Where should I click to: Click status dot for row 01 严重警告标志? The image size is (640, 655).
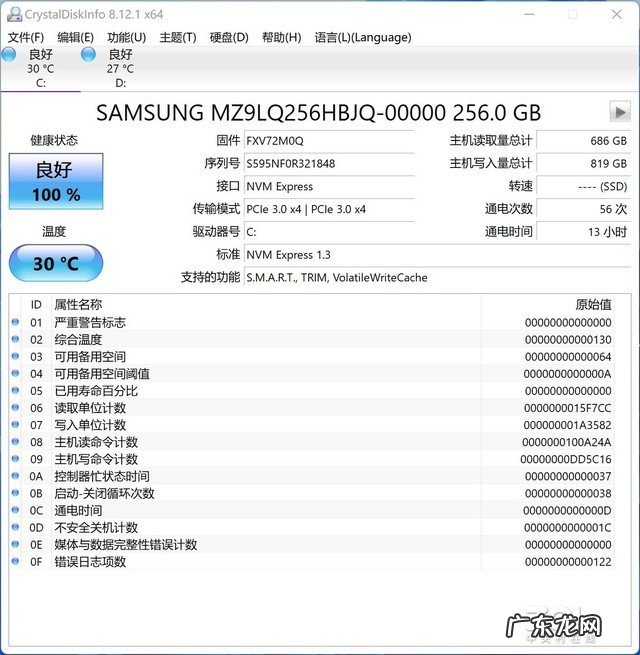coord(15,322)
